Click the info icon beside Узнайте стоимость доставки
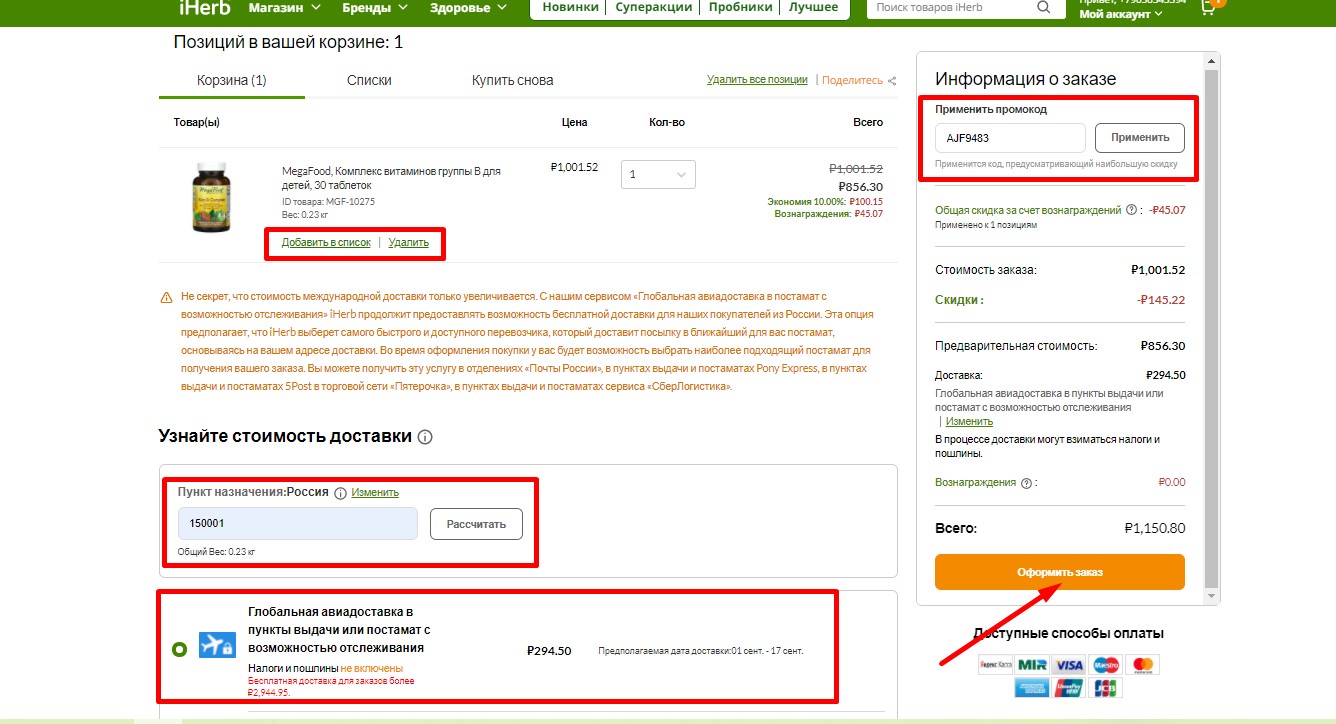 click(x=425, y=437)
